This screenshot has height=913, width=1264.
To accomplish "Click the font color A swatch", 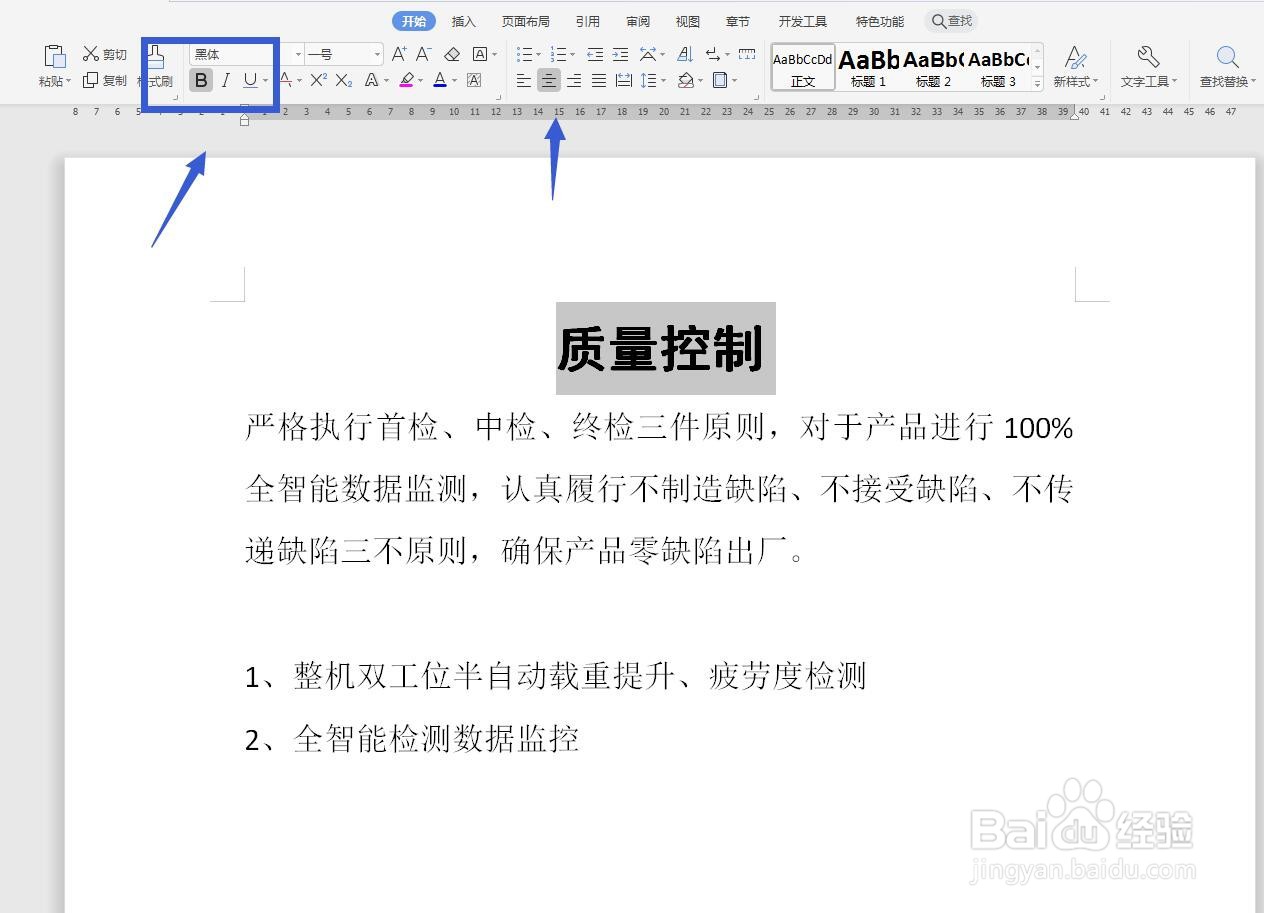I will pyautogui.click(x=440, y=80).
